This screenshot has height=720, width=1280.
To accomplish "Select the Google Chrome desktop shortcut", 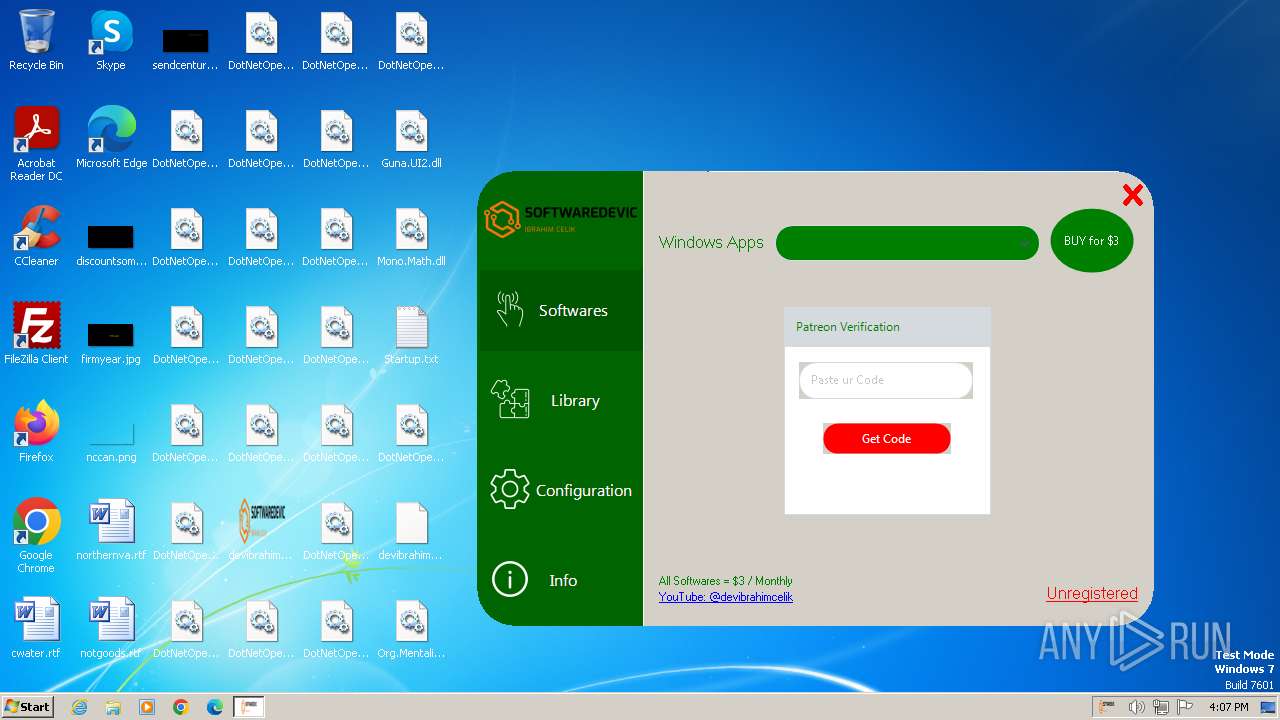I will coord(36,536).
